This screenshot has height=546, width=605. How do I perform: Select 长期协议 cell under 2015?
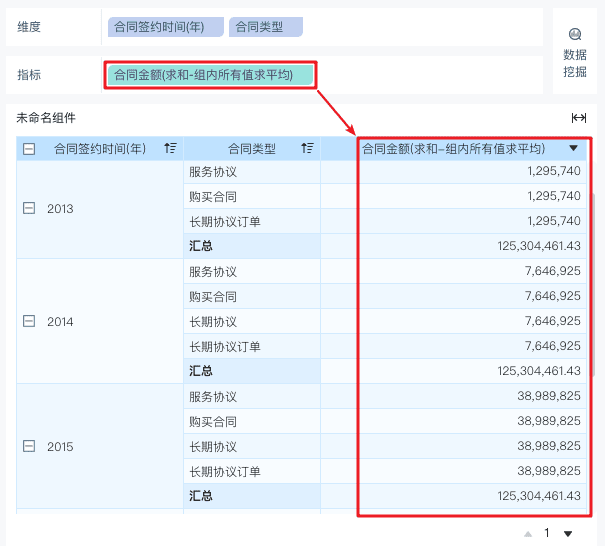click(x=252, y=446)
